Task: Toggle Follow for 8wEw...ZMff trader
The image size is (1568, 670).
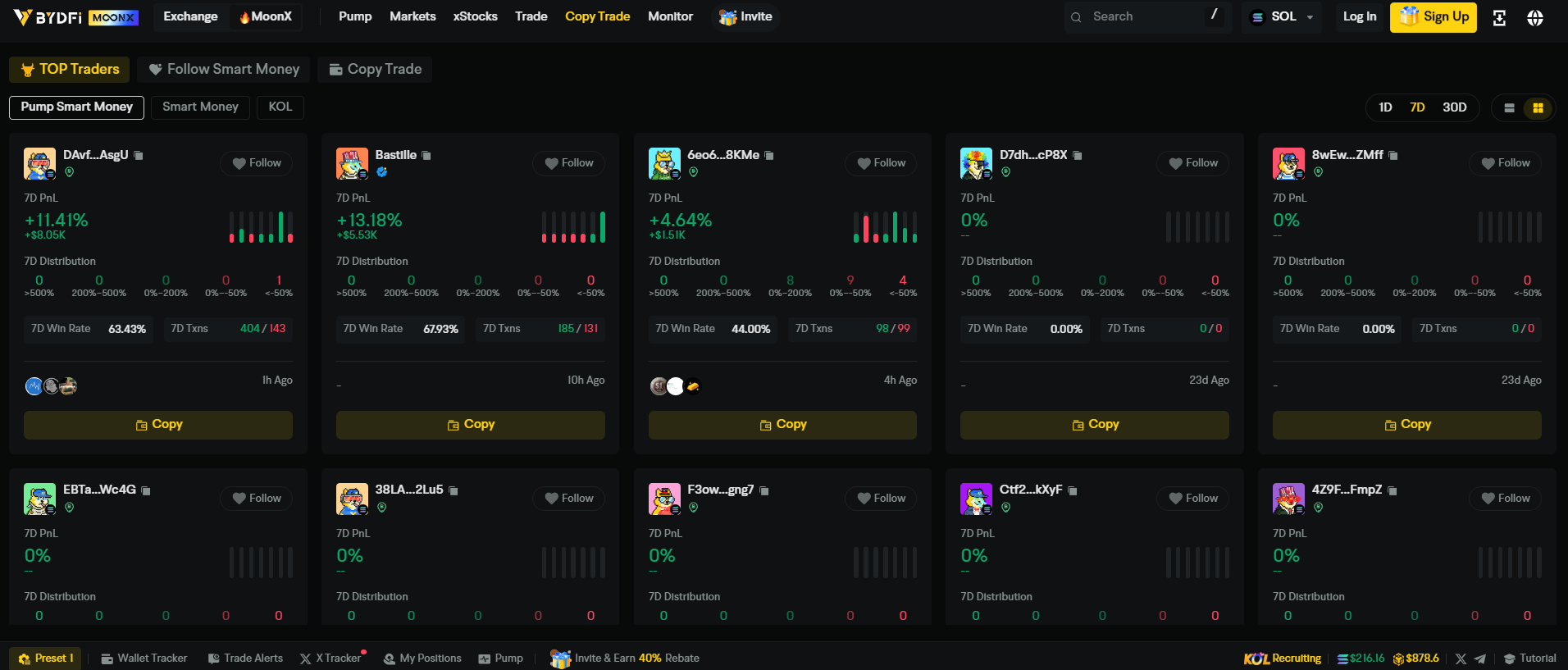Action: point(1505,163)
